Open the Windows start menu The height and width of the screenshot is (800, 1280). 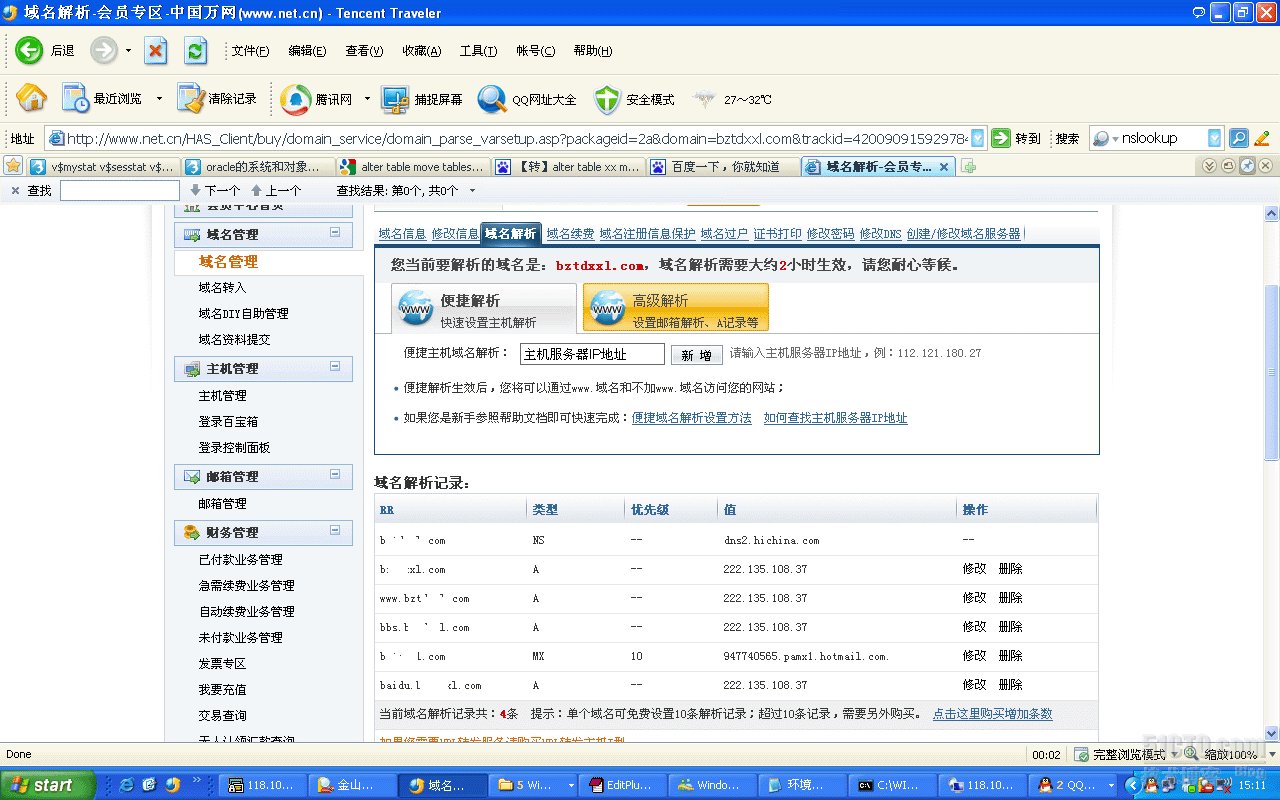(48, 785)
